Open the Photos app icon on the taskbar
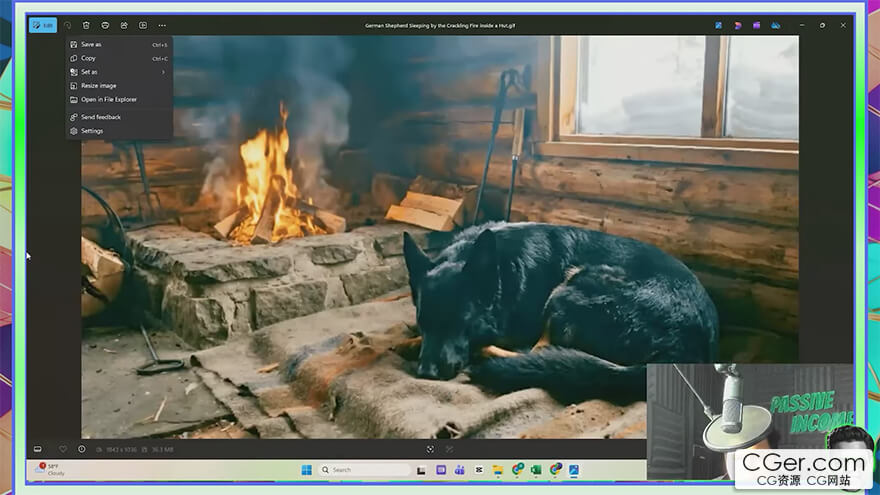Image resolution: width=880 pixels, height=495 pixels. coord(574,470)
